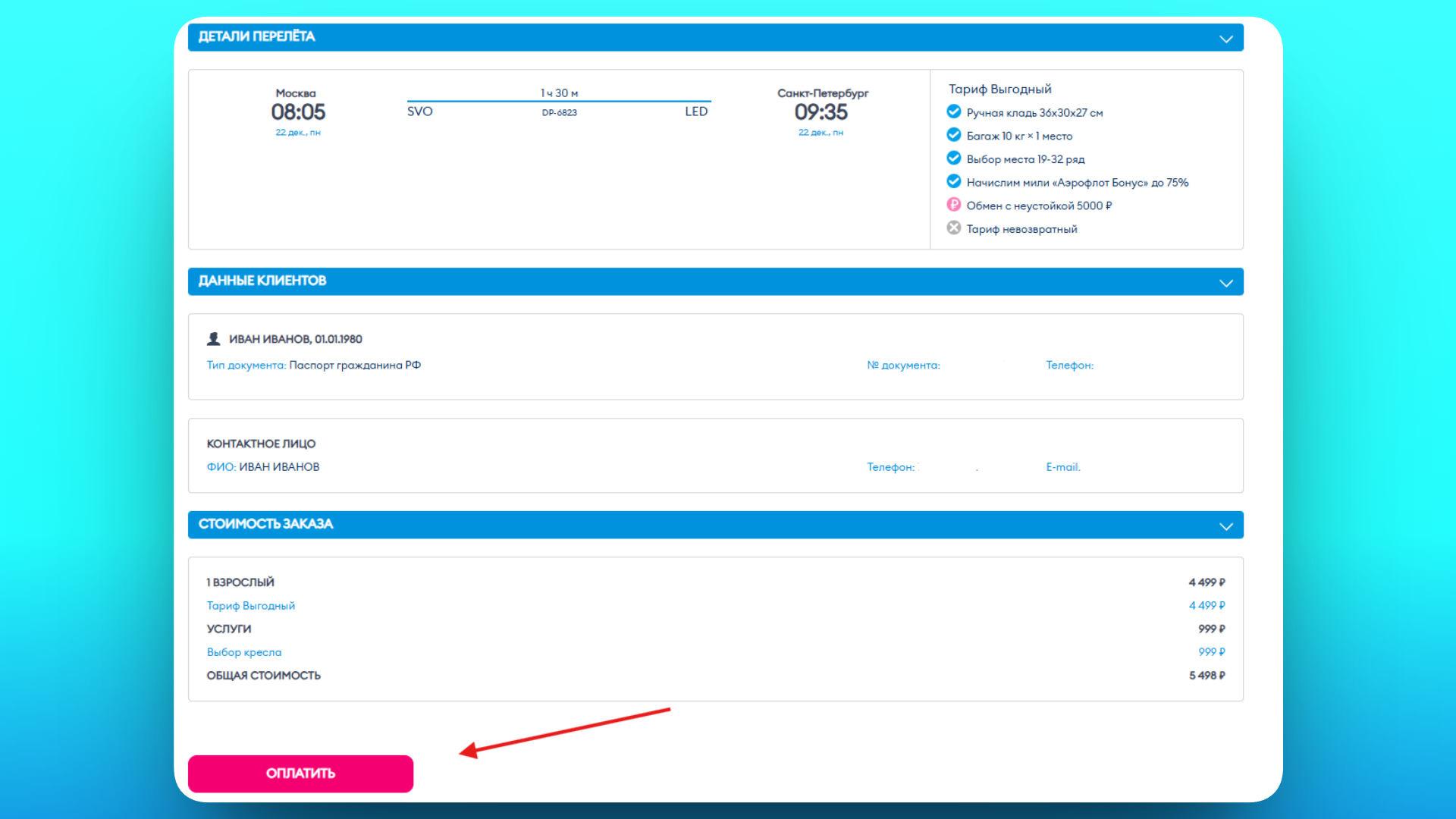This screenshot has height=819, width=1456.
Task: Collapse the Стоимость заказа section chevron
Action: click(1225, 526)
